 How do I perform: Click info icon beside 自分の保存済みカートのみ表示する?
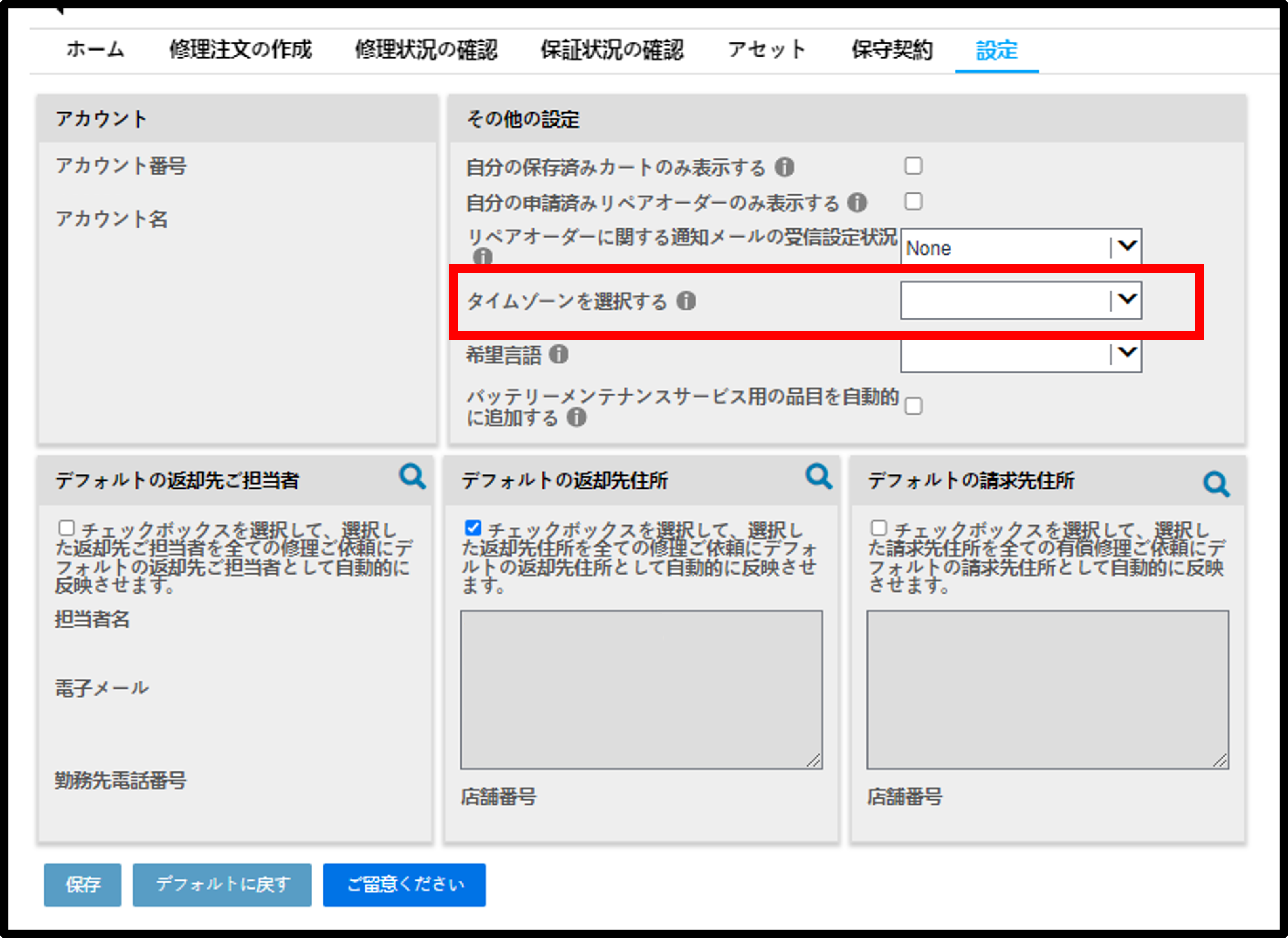tap(784, 167)
